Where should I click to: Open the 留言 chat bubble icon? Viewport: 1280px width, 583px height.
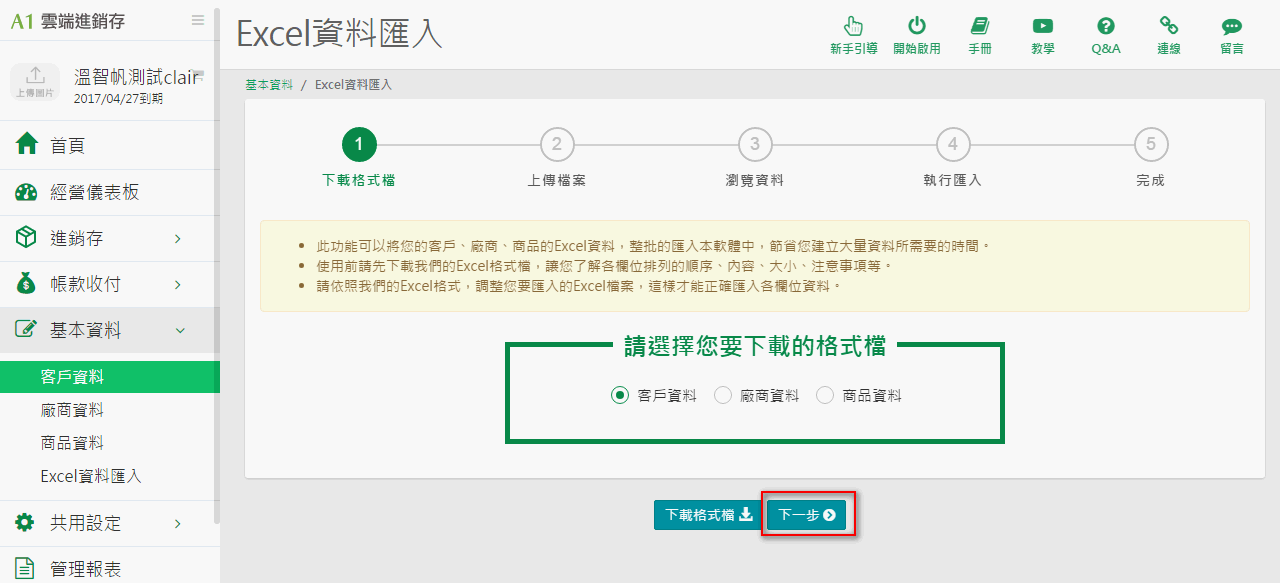coord(1232,26)
